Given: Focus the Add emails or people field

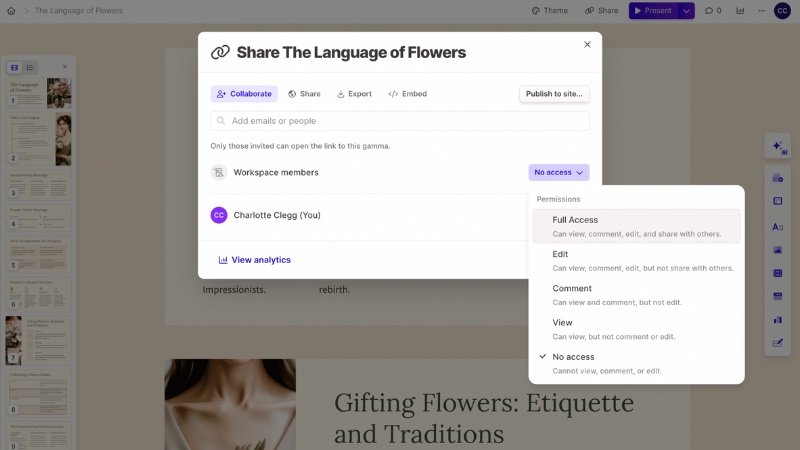Looking at the screenshot, I should tap(400, 121).
